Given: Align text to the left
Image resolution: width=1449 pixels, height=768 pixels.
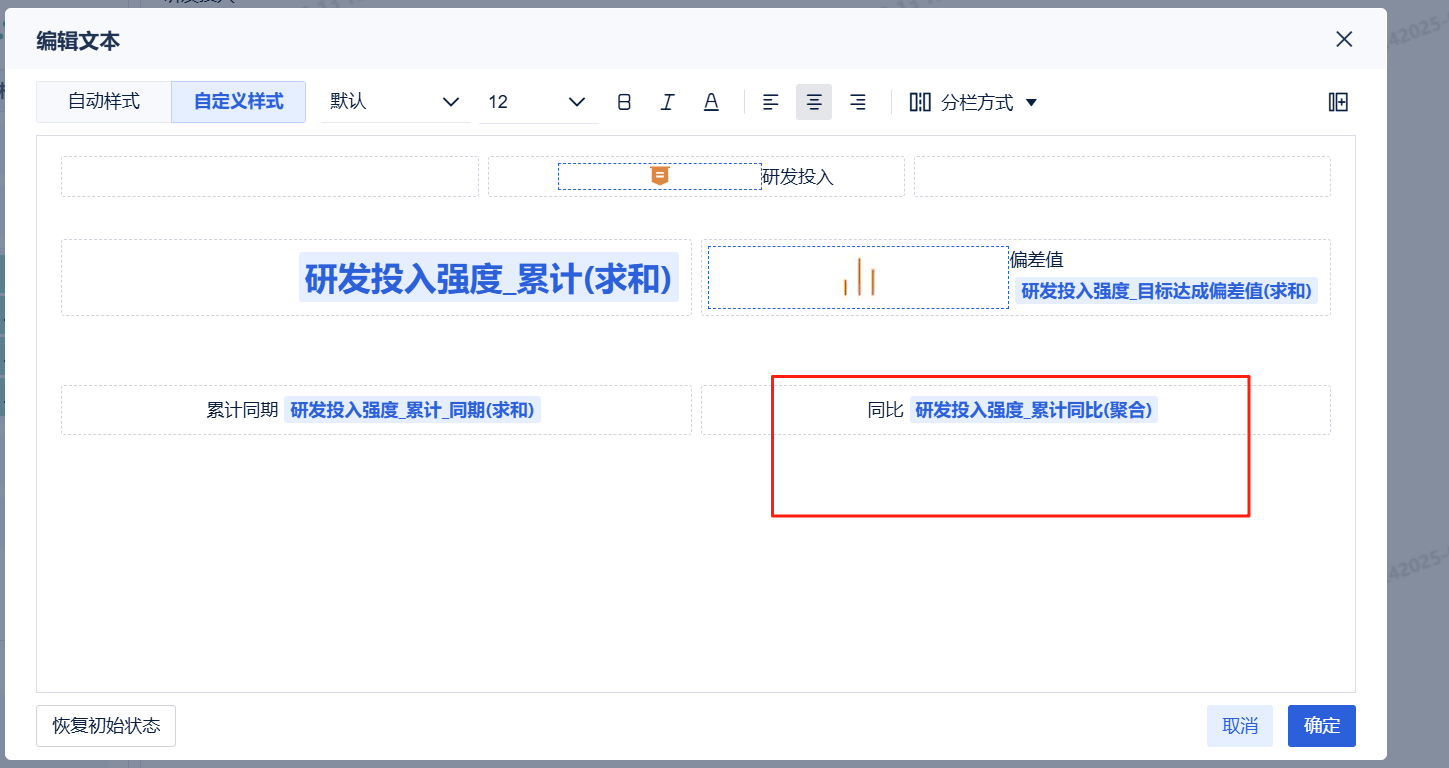Looking at the screenshot, I should [x=770, y=102].
